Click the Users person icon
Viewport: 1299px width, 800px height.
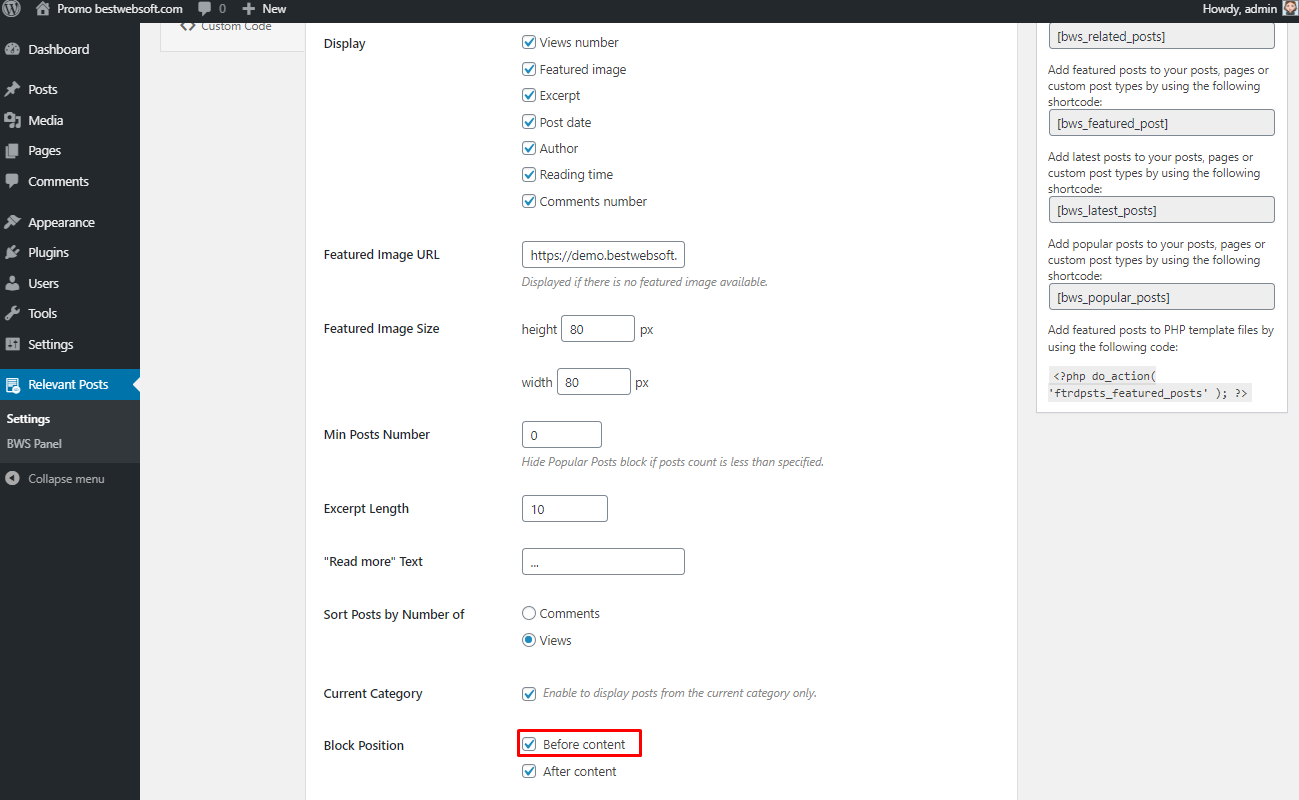[x=12, y=283]
